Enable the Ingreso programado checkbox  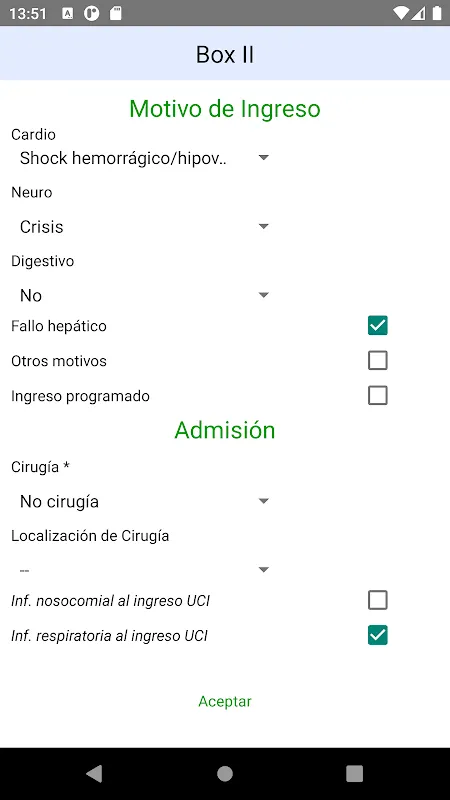click(378, 395)
